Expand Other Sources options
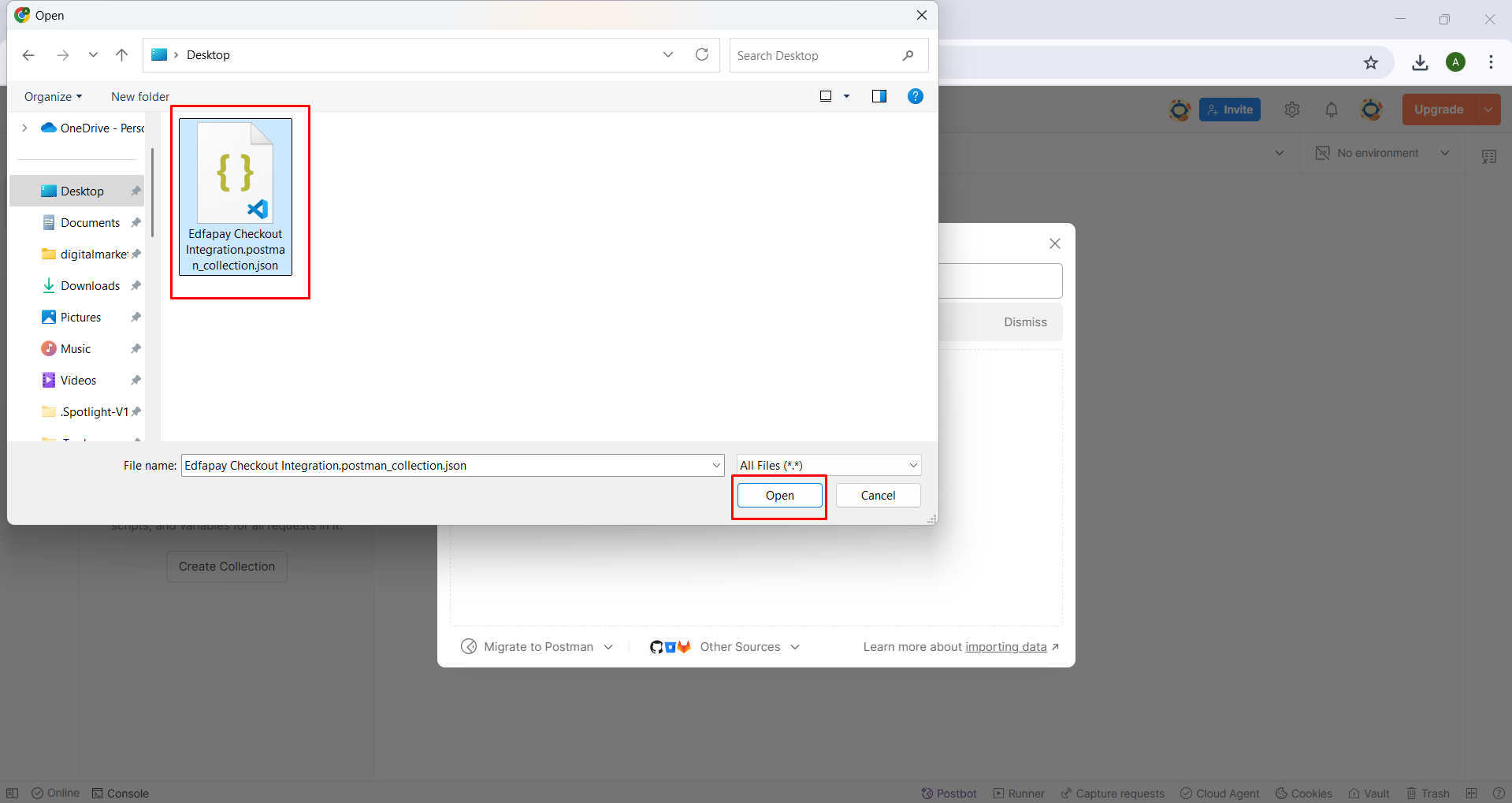This screenshot has height=803, width=1512. click(x=725, y=647)
